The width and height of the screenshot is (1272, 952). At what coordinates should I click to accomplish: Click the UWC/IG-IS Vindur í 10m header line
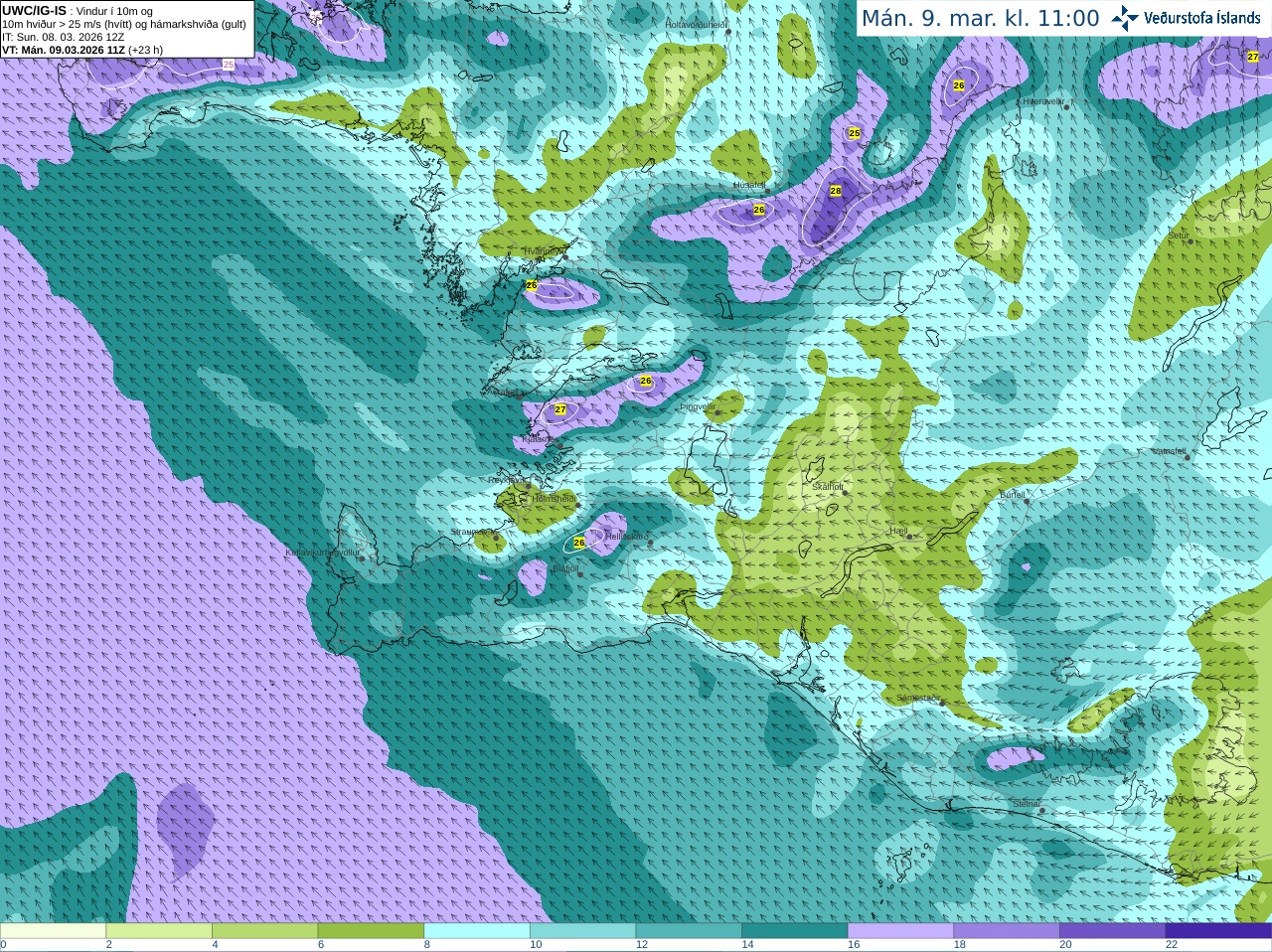click(78, 11)
